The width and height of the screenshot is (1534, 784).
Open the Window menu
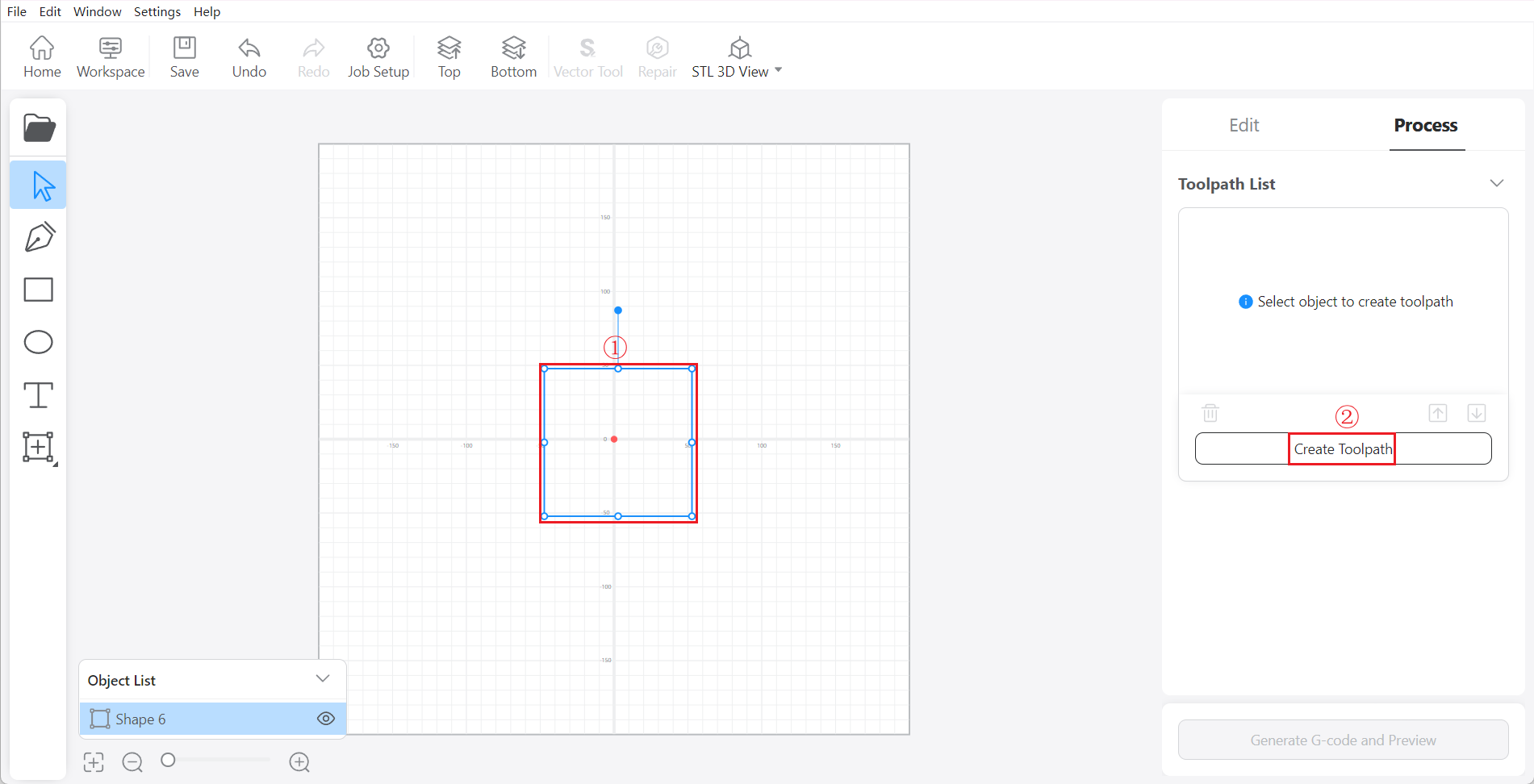click(x=98, y=11)
